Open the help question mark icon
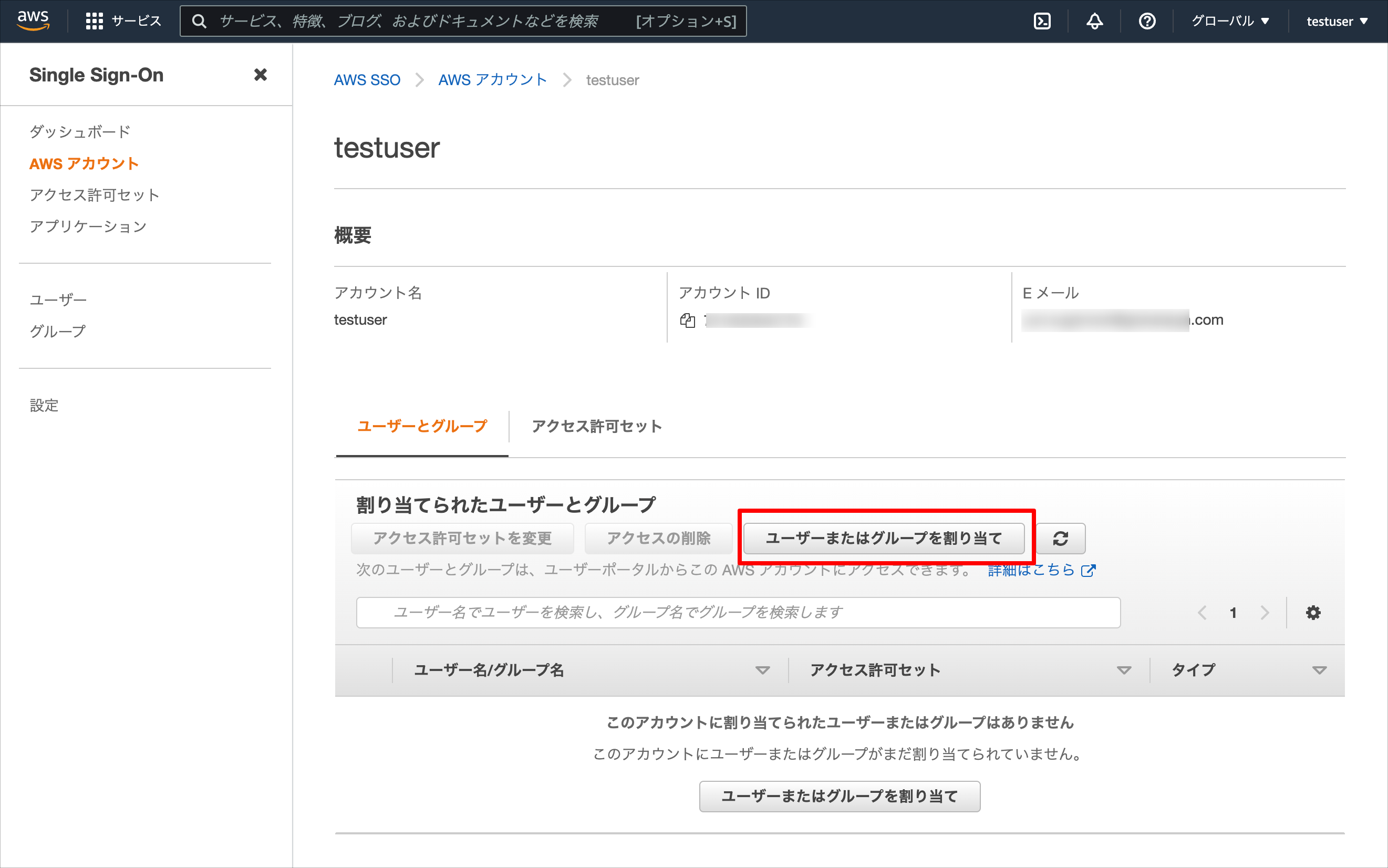The width and height of the screenshot is (1388, 868). (x=1147, y=21)
